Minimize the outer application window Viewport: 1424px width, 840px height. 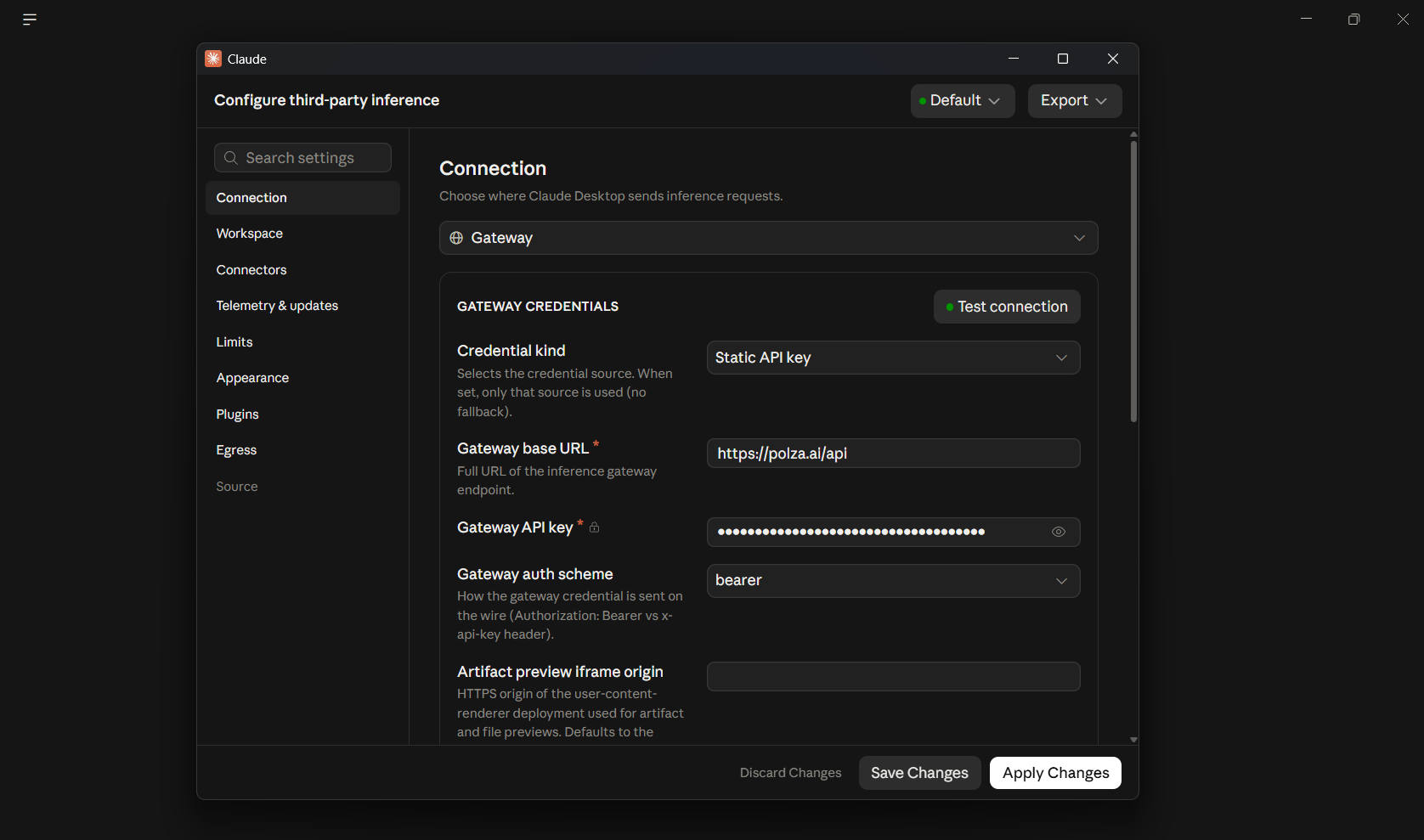(1307, 19)
